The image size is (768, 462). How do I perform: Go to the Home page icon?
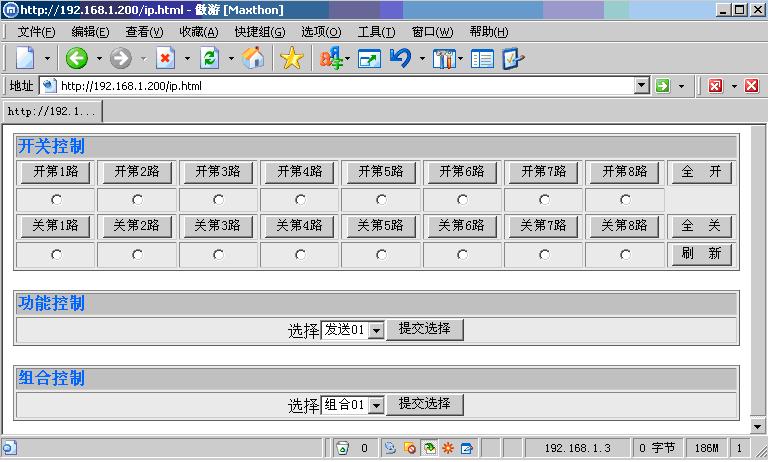[x=254, y=58]
